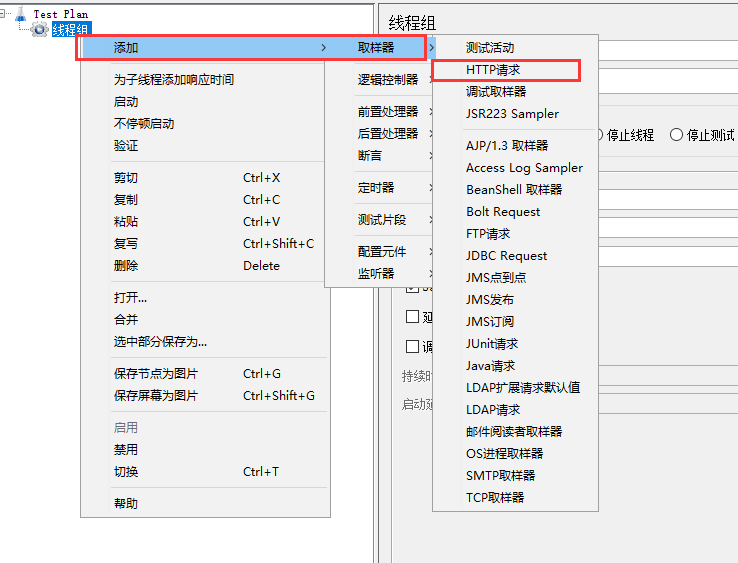Click 删除 in the context menu
Viewport: 738px width, 563px height.
(x=204, y=265)
